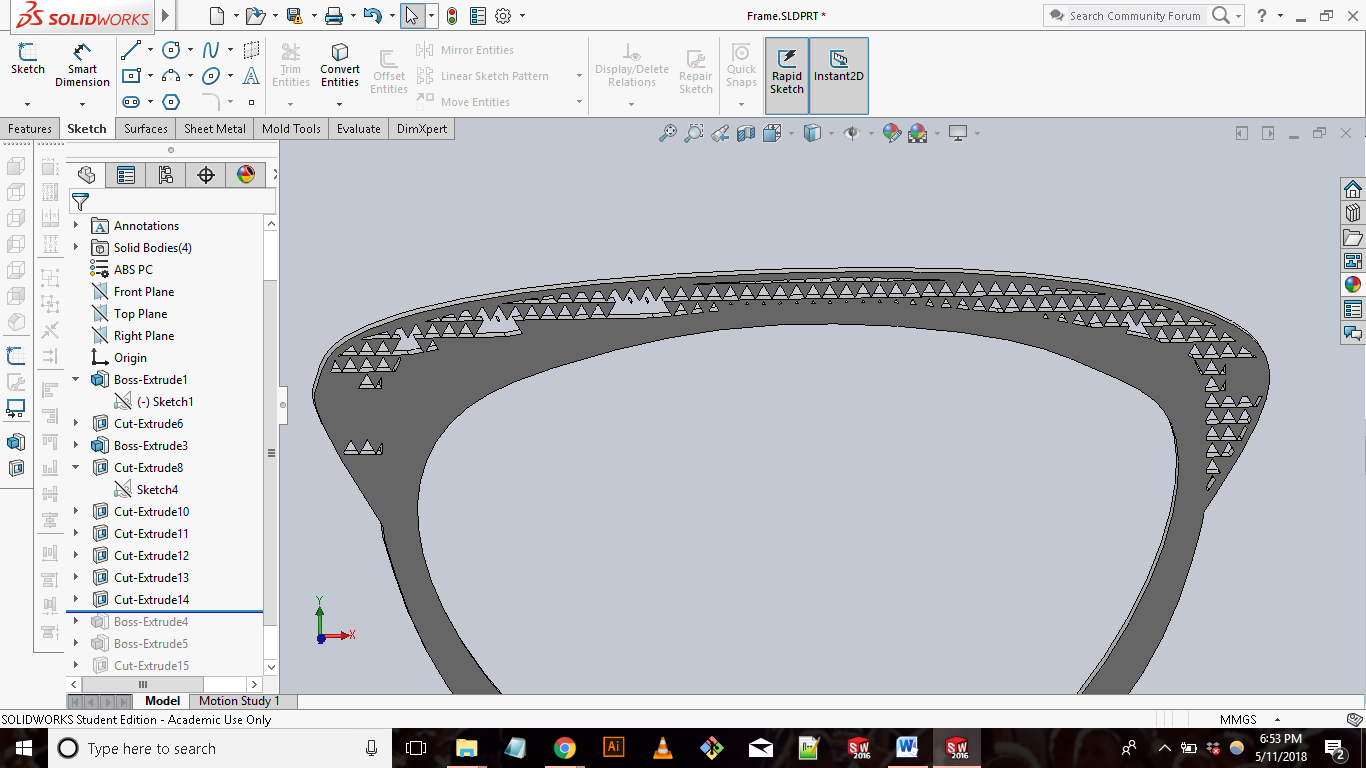Viewport: 1366px width, 768px height.
Task: Click the Appearances color ball icon in task pane
Action: tap(1353, 285)
